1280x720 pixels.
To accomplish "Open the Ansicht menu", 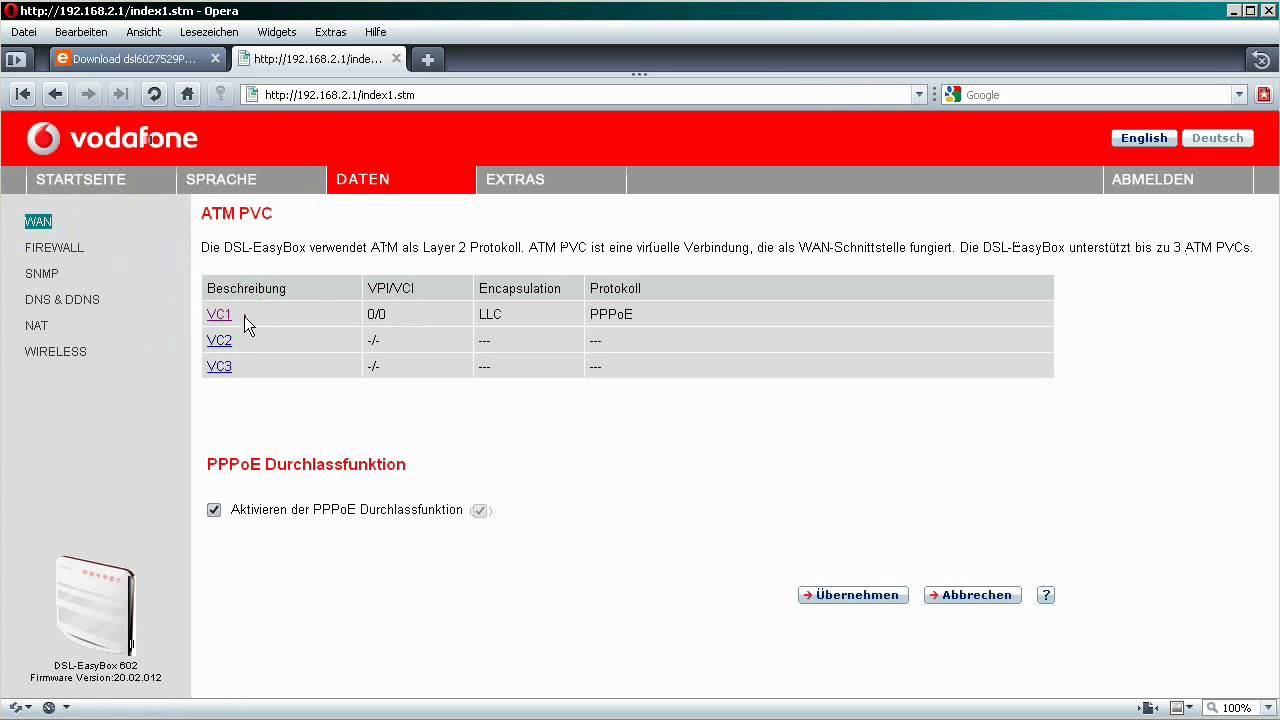I will tap(144, 32).
